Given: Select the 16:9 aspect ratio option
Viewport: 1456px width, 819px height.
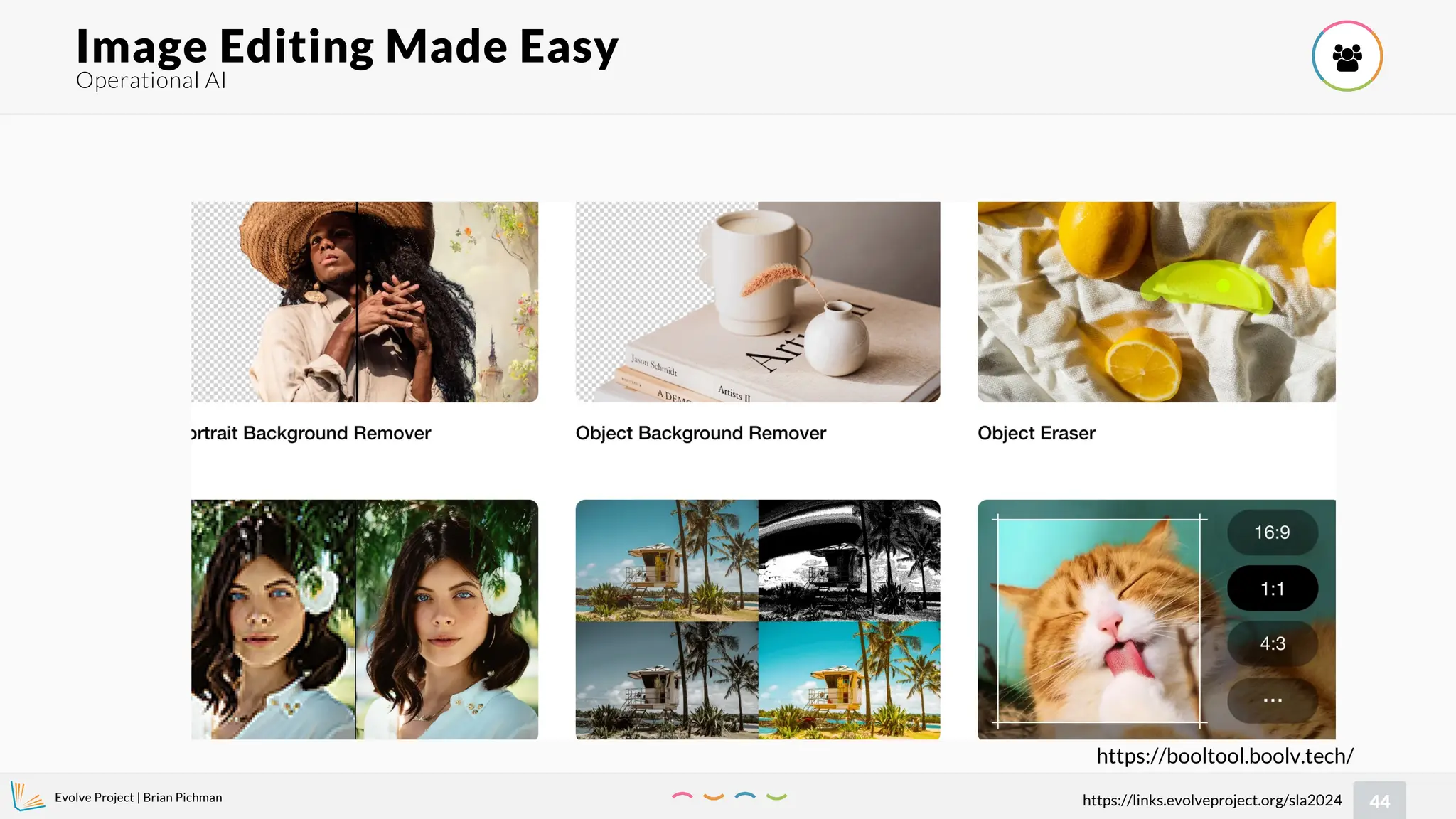Looking at the screenshot, I should tap(1272, 532).
